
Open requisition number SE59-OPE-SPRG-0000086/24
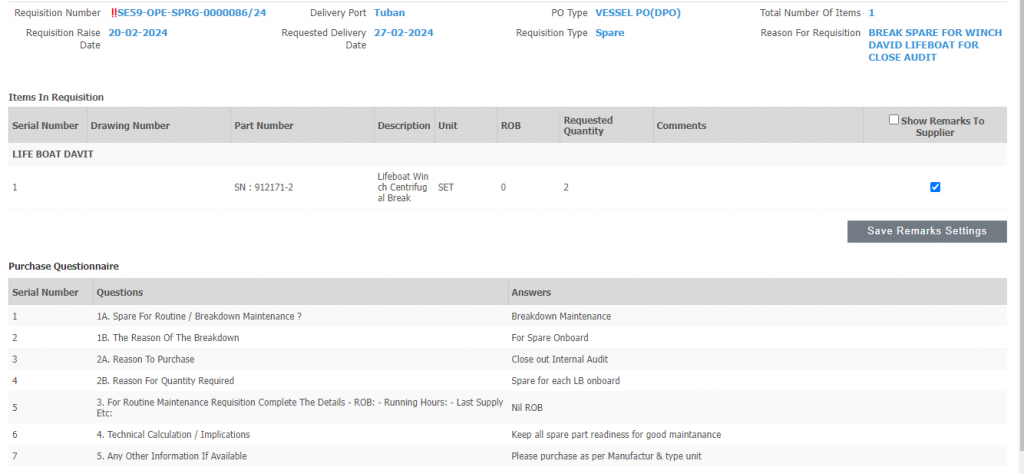[x=192, y=13]
